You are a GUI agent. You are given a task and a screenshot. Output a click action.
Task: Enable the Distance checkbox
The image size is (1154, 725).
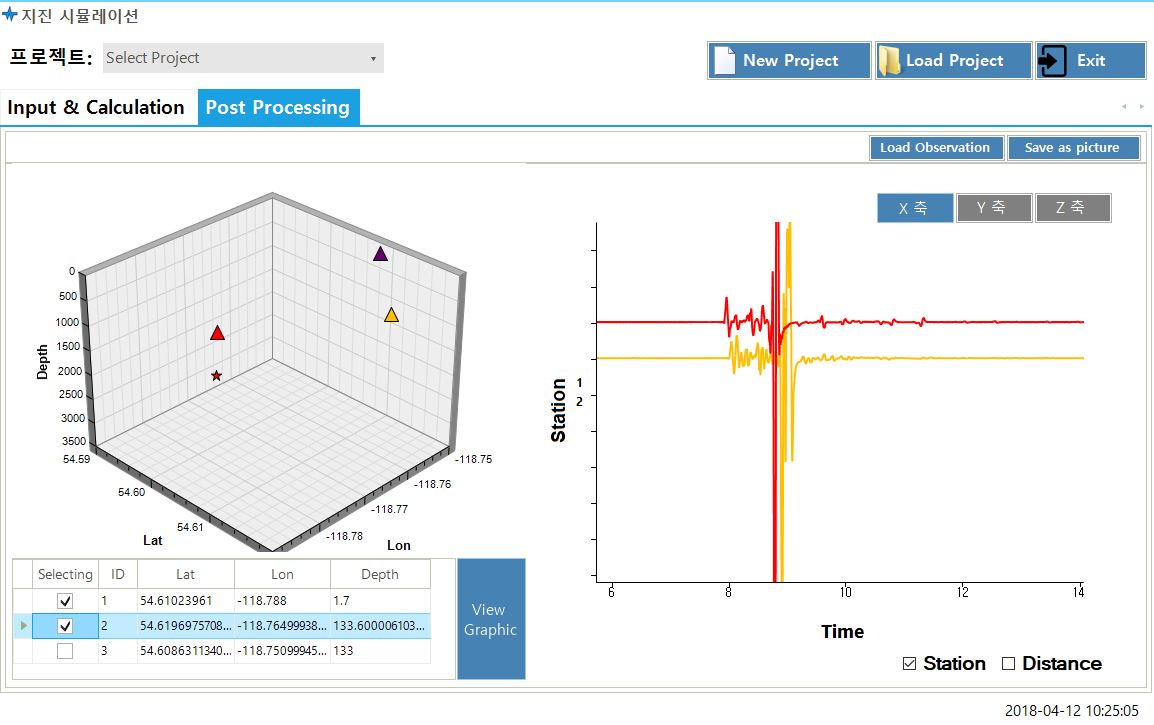pos(1008,664)
